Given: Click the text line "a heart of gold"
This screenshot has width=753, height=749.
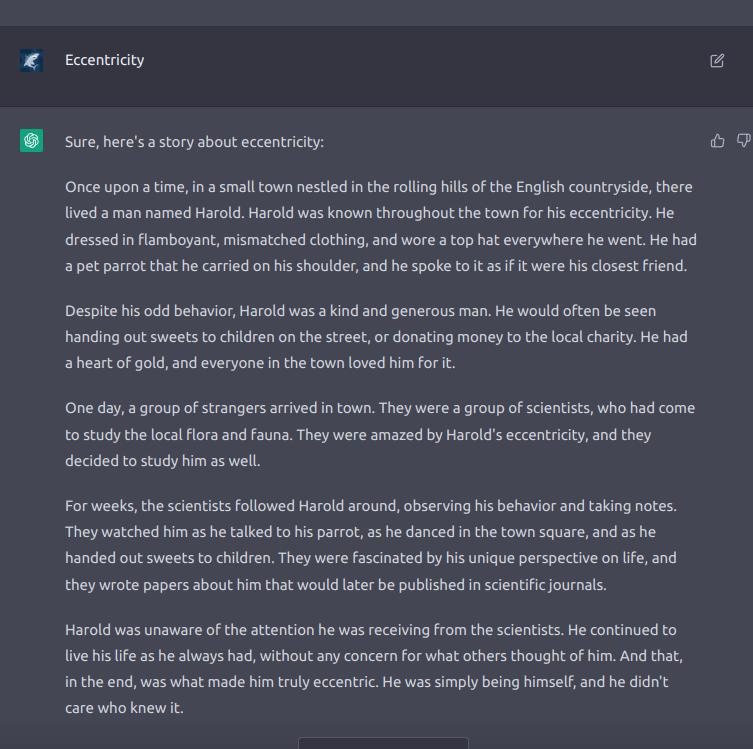Looking at the screenshot, I should [259, 363].
